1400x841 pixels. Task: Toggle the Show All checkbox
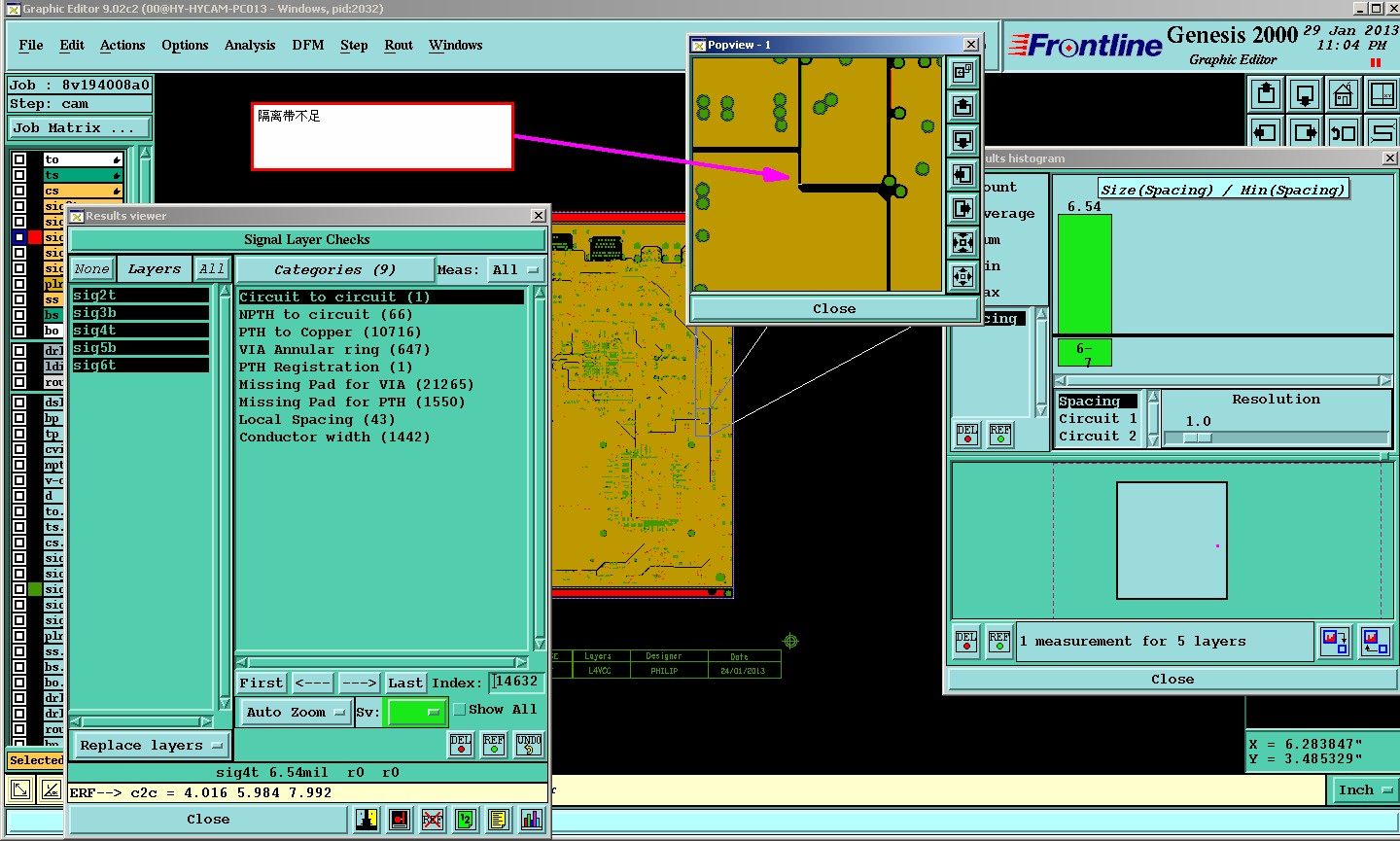point(460,710)
